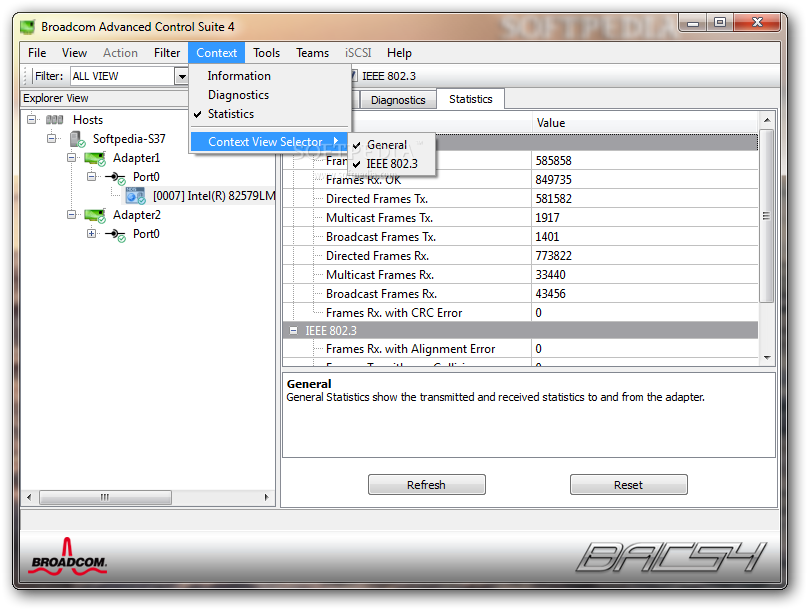
Task: Click the statistics list scroll up arrow
Action: 767,120
